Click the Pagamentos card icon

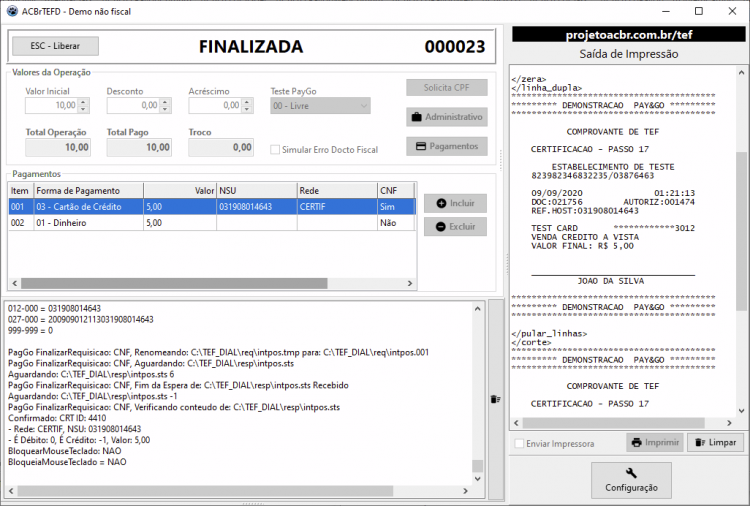tap(420, 146)
